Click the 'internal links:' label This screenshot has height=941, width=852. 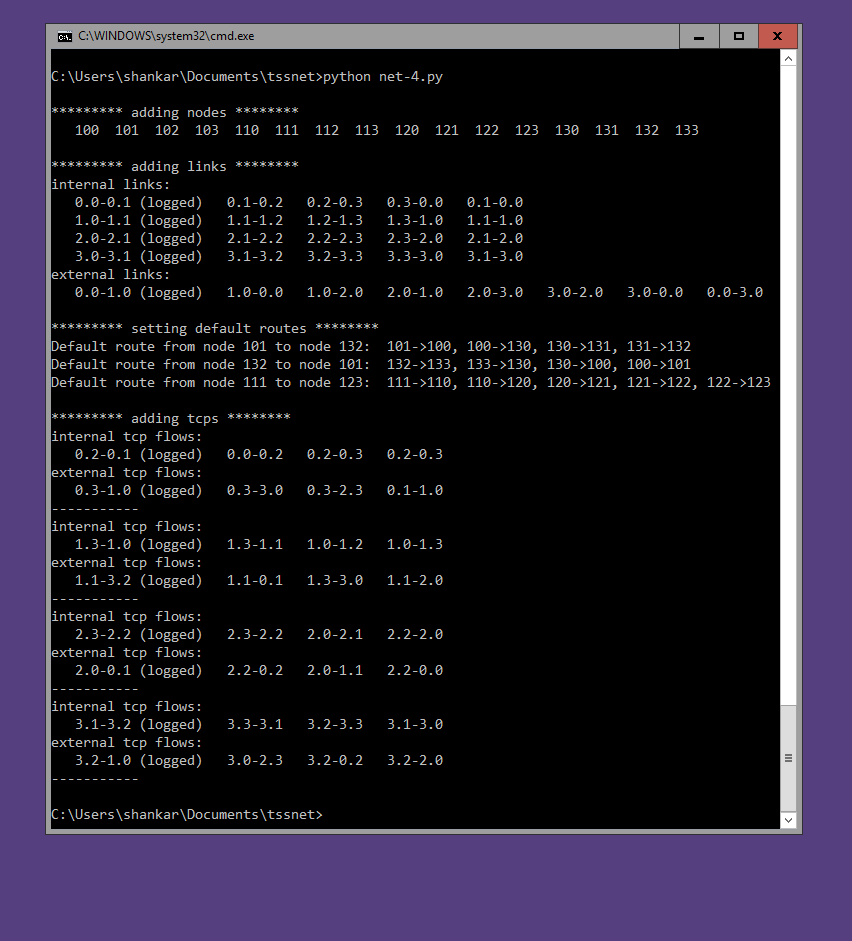pyautogui.click(x=110, y=184)
